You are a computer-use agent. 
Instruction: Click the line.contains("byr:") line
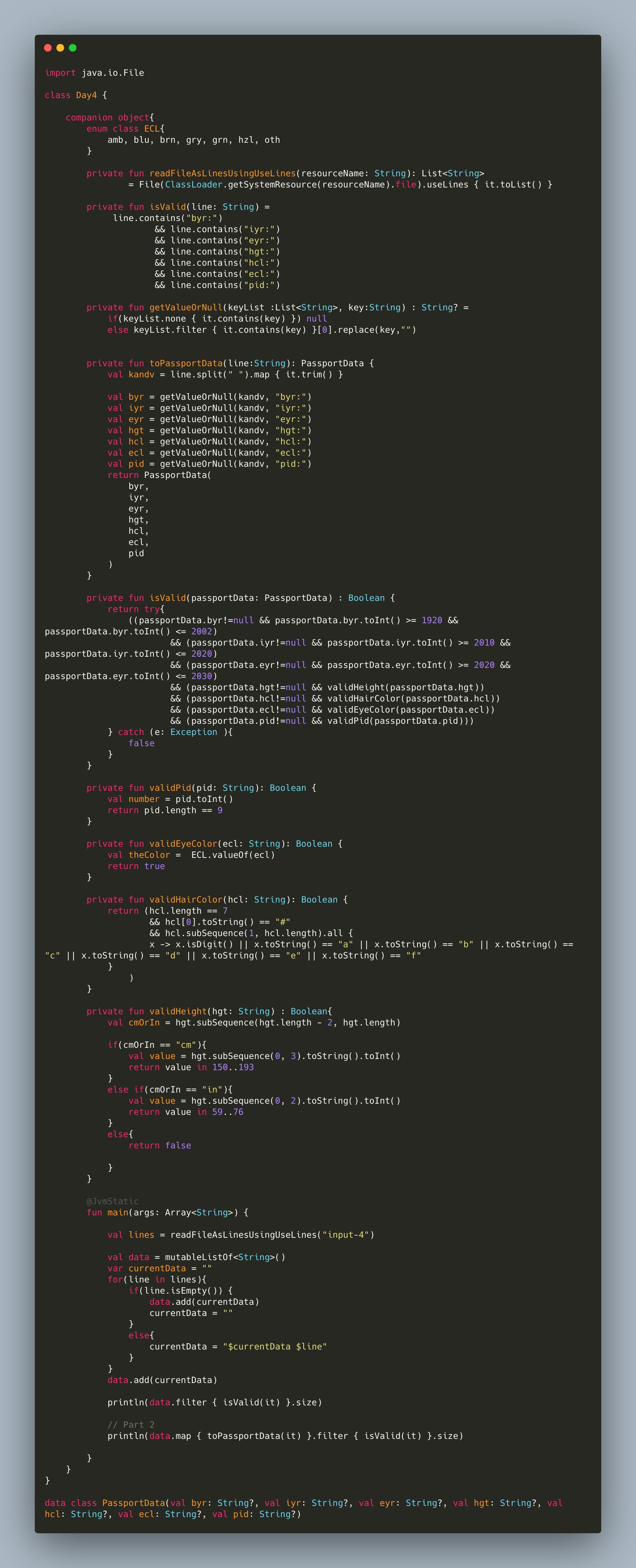click(167, 218)
